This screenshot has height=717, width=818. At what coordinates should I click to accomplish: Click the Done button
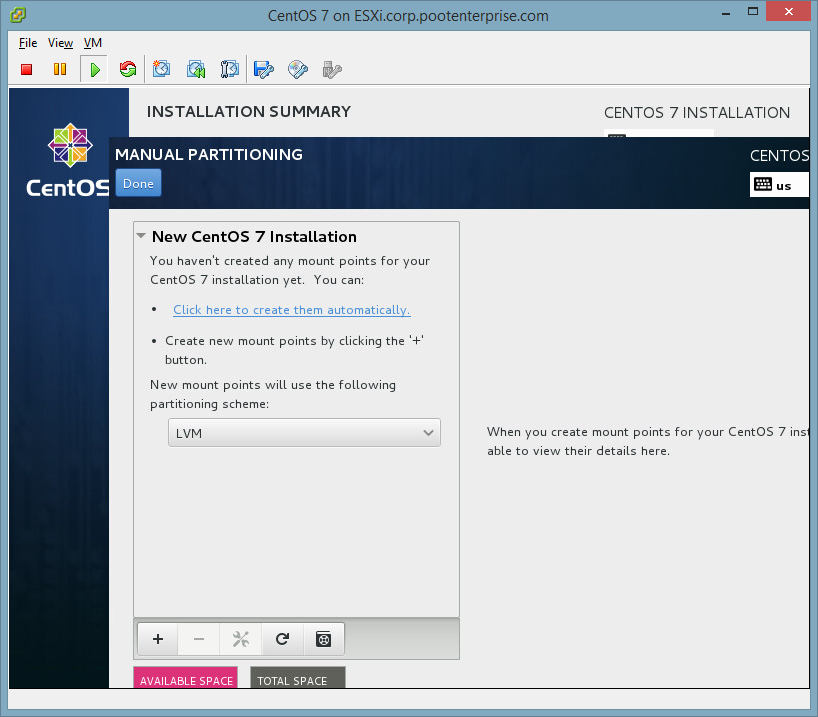pyautogui.click(x=138, y=183)
